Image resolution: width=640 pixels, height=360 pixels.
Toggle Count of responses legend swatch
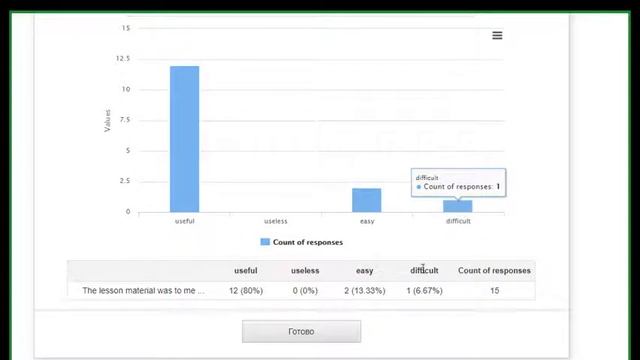265,242
